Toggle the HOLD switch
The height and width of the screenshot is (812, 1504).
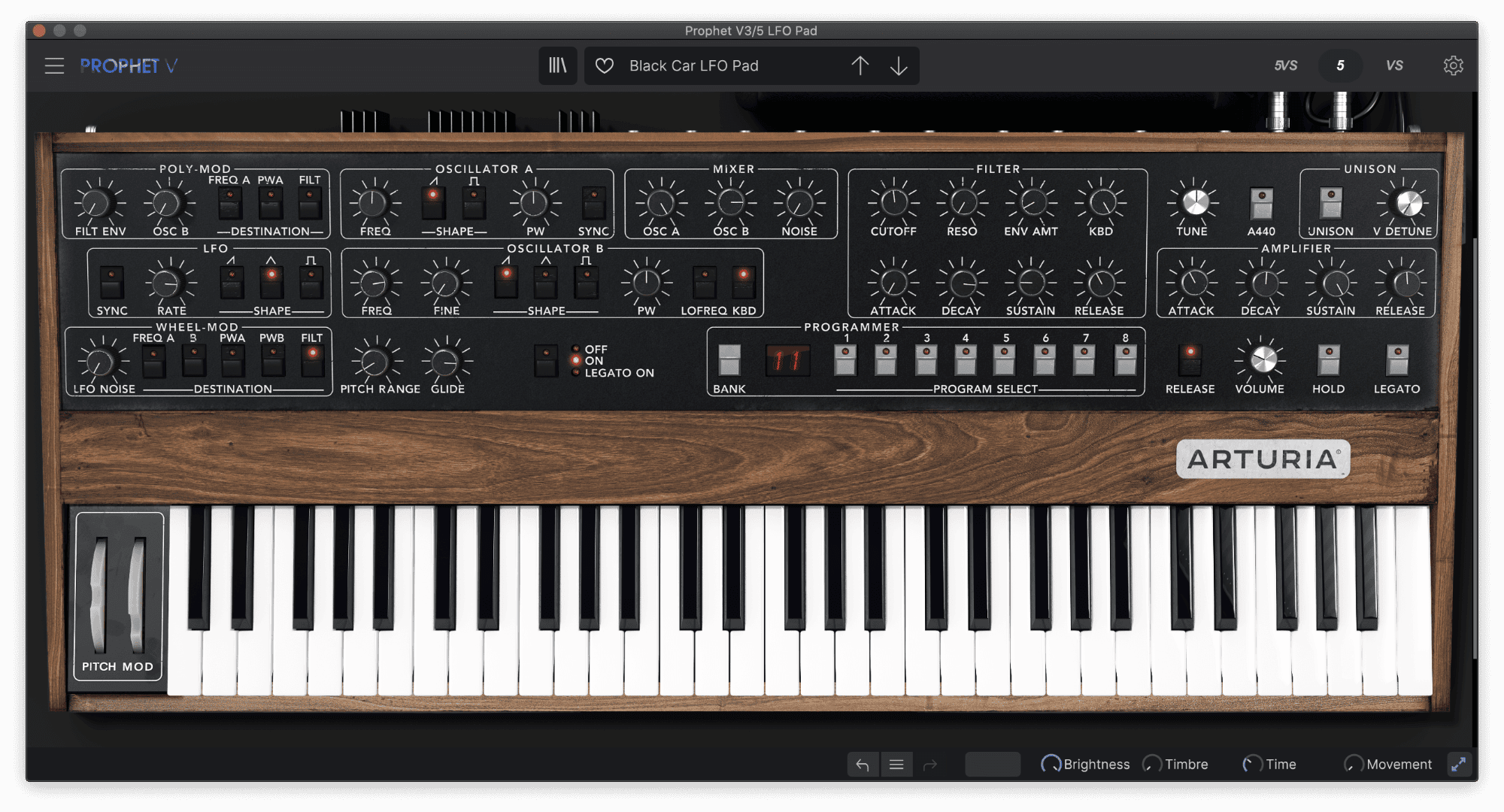(x=1328, y=360)
